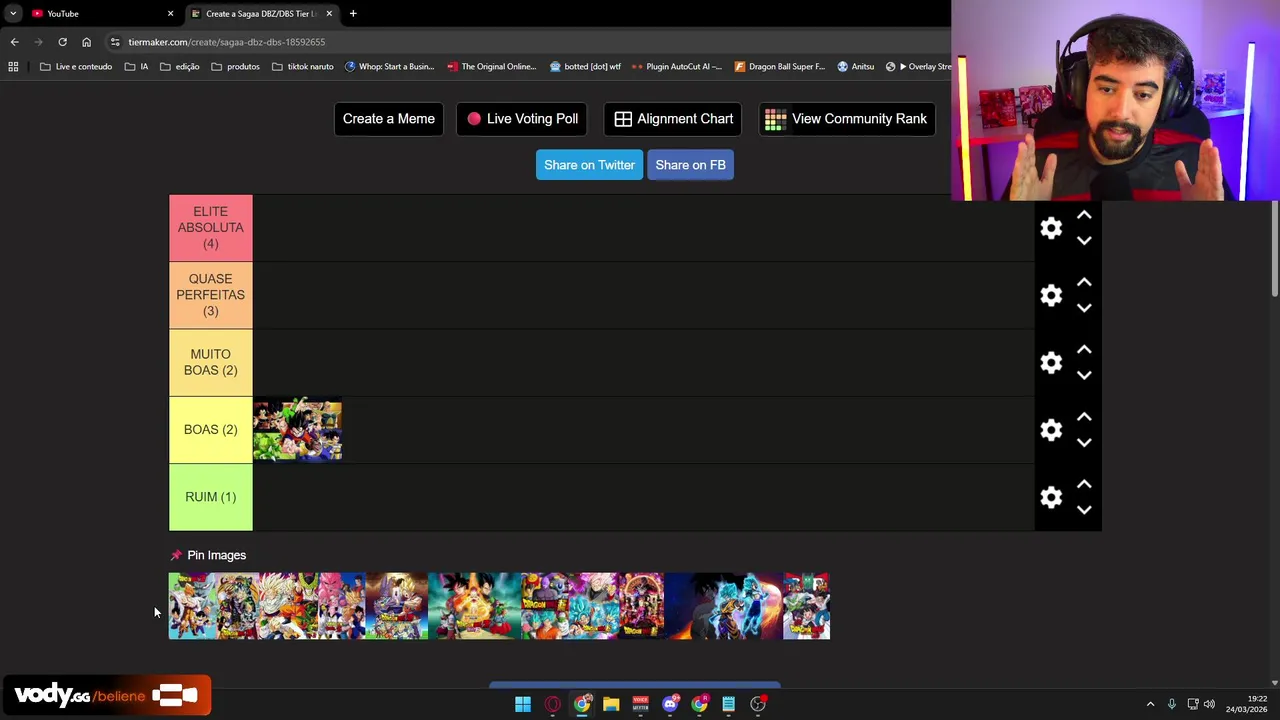Image resolution: width=1280 pixels, height=720 pixels.
Task: Open the browser apps grid shortcut
Action: coord(13,67)
